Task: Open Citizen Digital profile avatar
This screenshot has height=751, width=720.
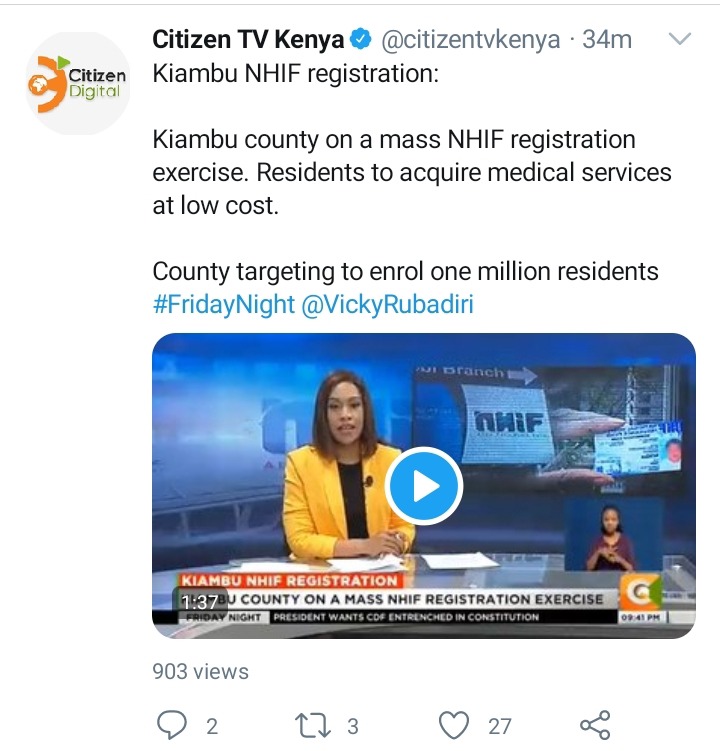Action: (78, 83)
